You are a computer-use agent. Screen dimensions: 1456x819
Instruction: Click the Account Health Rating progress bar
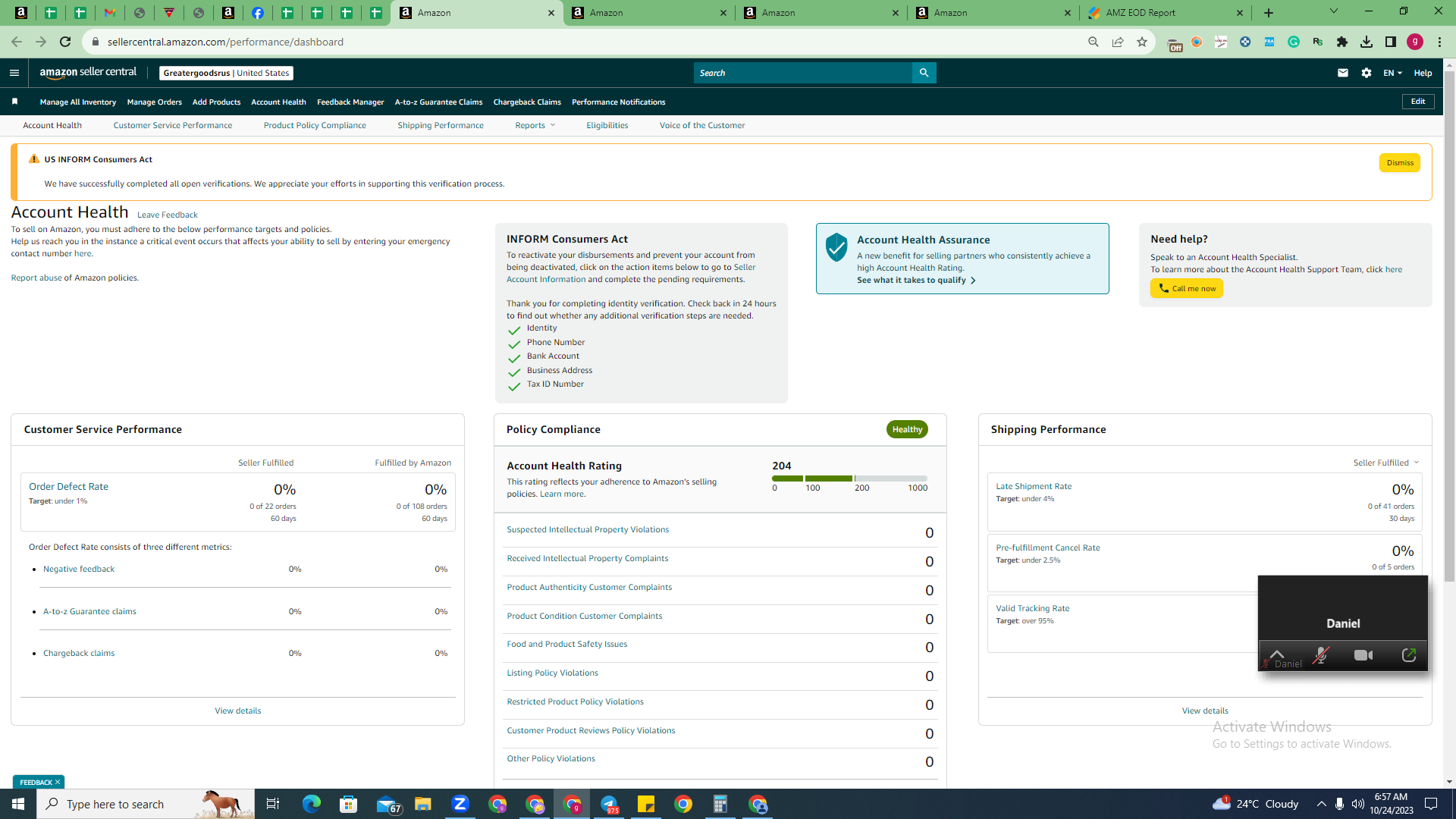(849, 479)
